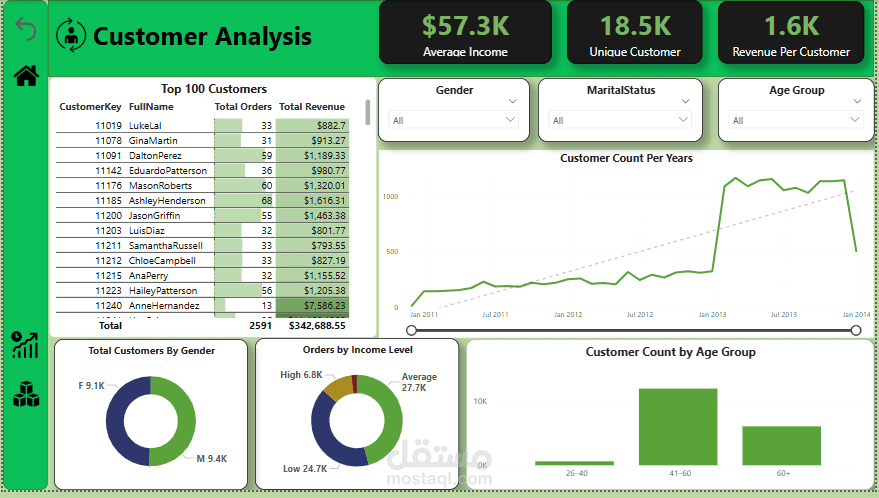Open the product boxes page icon
The height and width of the screenshot is (498, 879).
26,394
